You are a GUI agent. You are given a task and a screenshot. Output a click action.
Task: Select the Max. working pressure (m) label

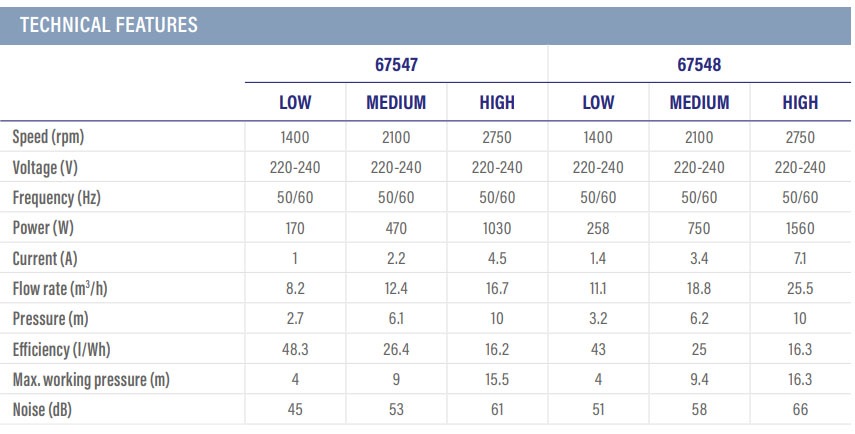(92, 379)
